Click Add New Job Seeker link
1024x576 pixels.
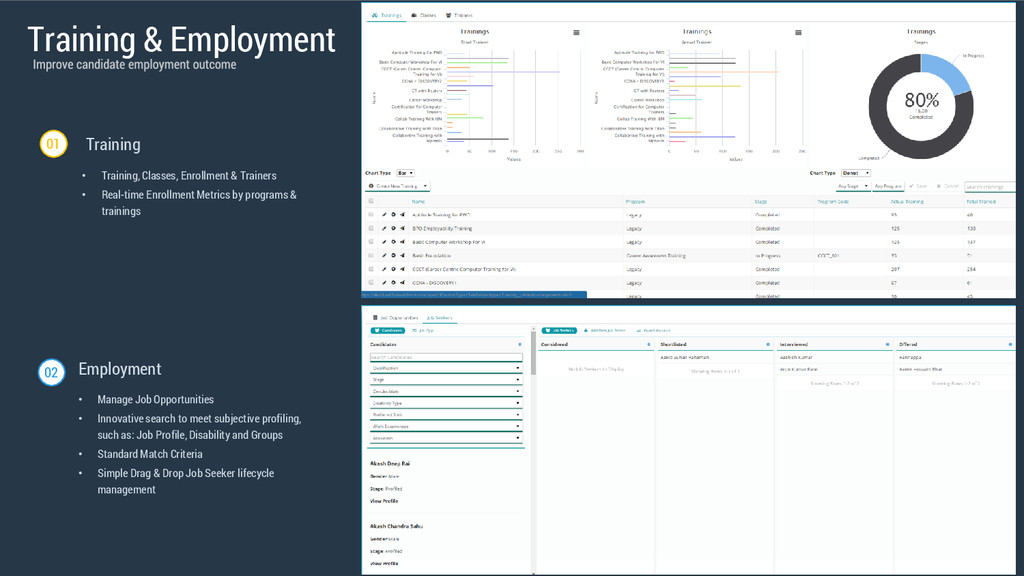[605, 330]
